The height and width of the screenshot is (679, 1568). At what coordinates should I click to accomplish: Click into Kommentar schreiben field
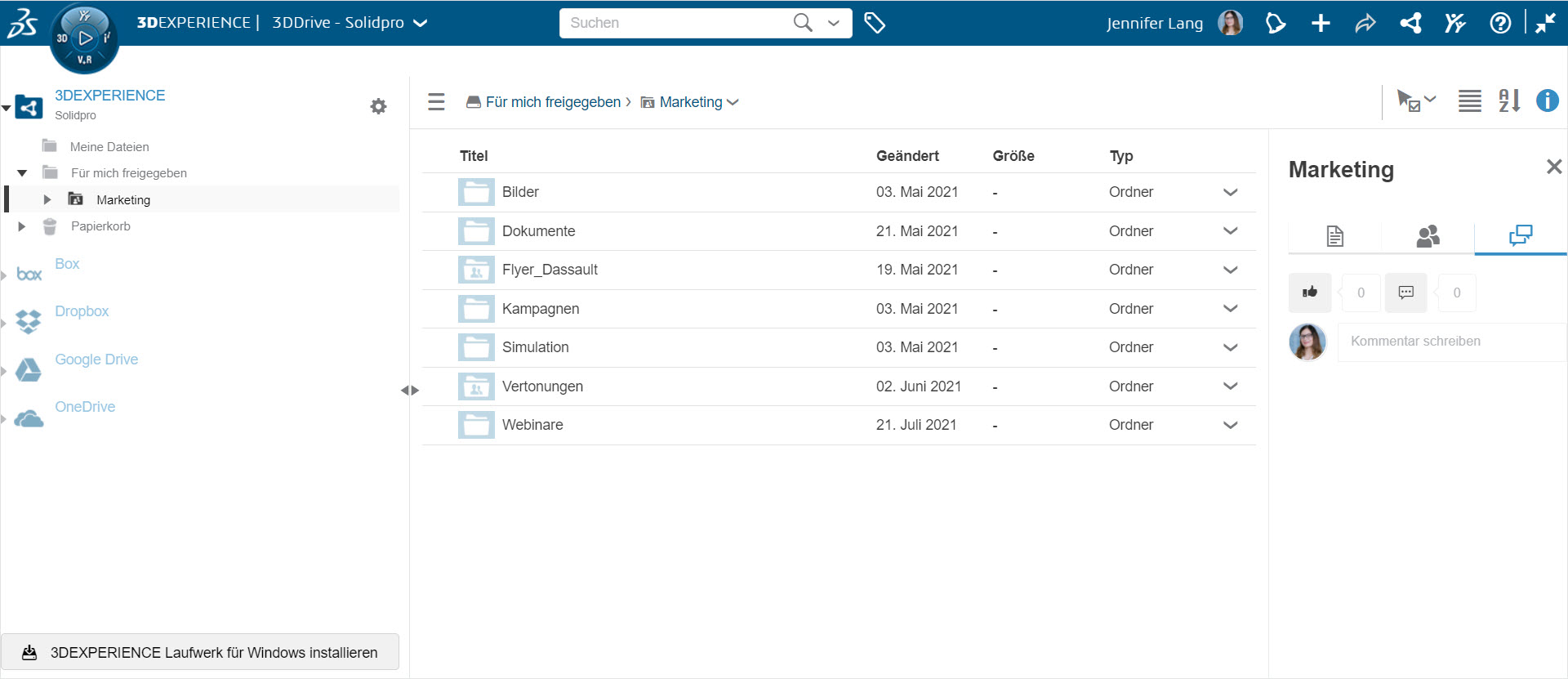pyautogui.click(x=1452, y=342)
